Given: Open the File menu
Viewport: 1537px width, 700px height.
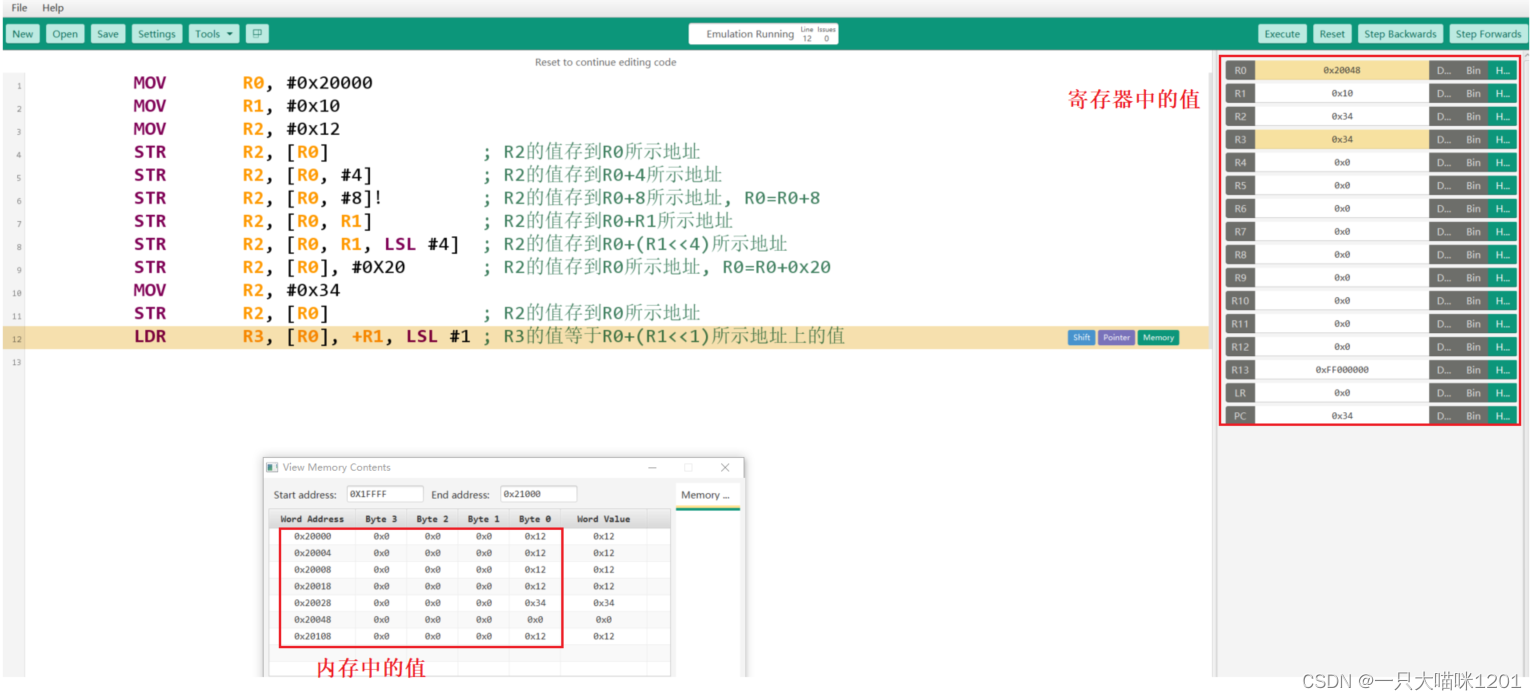Looking at the screenshot, I should (19, 8).
